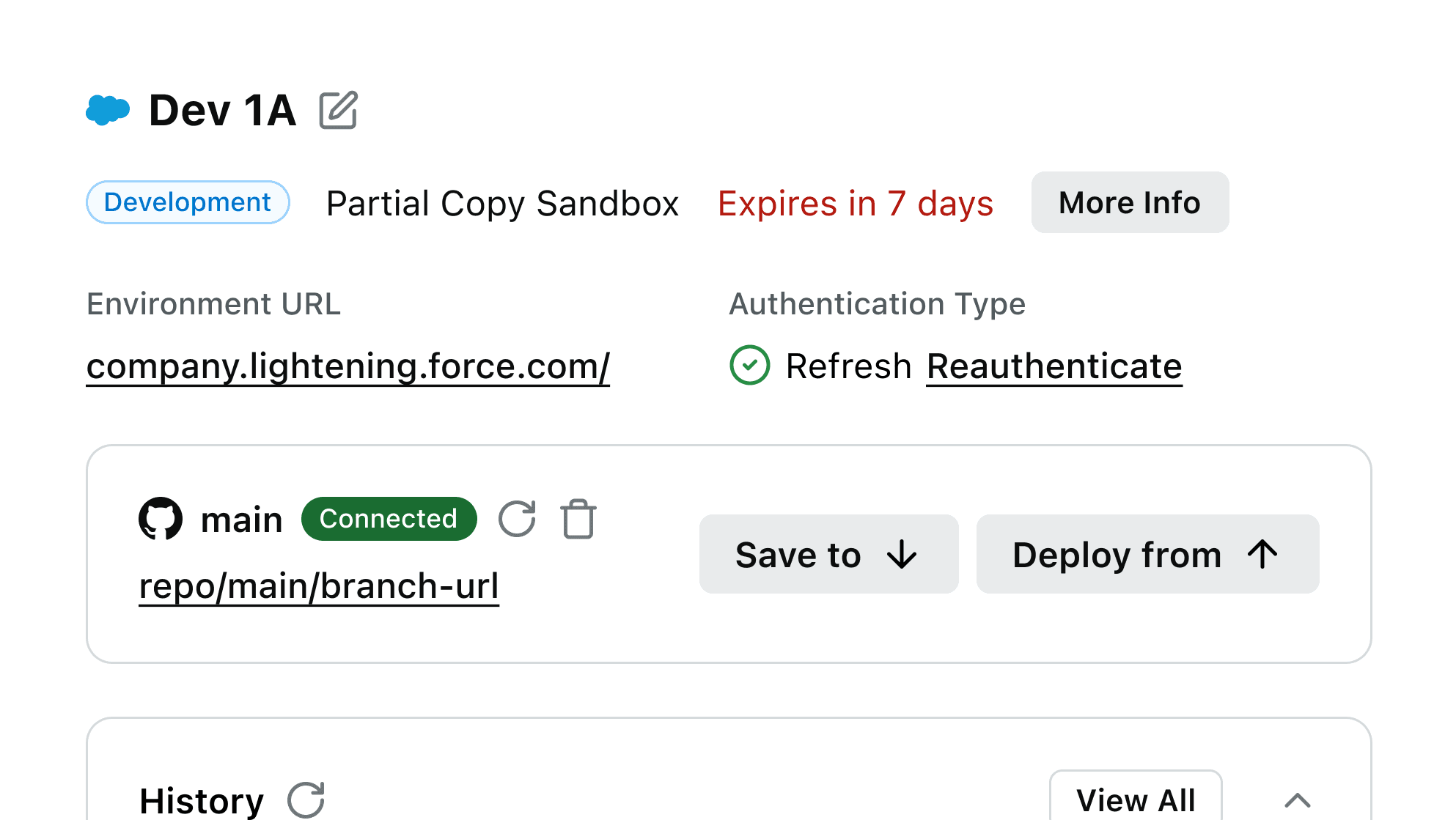Refresh the History section

pyautogui.click(x=306, y=799)
